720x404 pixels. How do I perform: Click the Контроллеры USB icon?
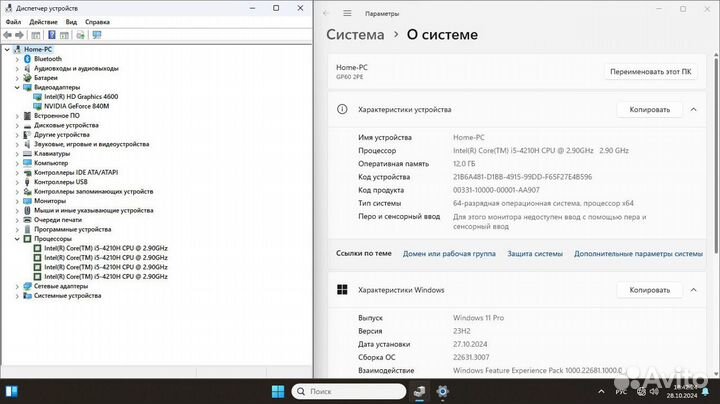pyautogui.click(x=27, y=182)
